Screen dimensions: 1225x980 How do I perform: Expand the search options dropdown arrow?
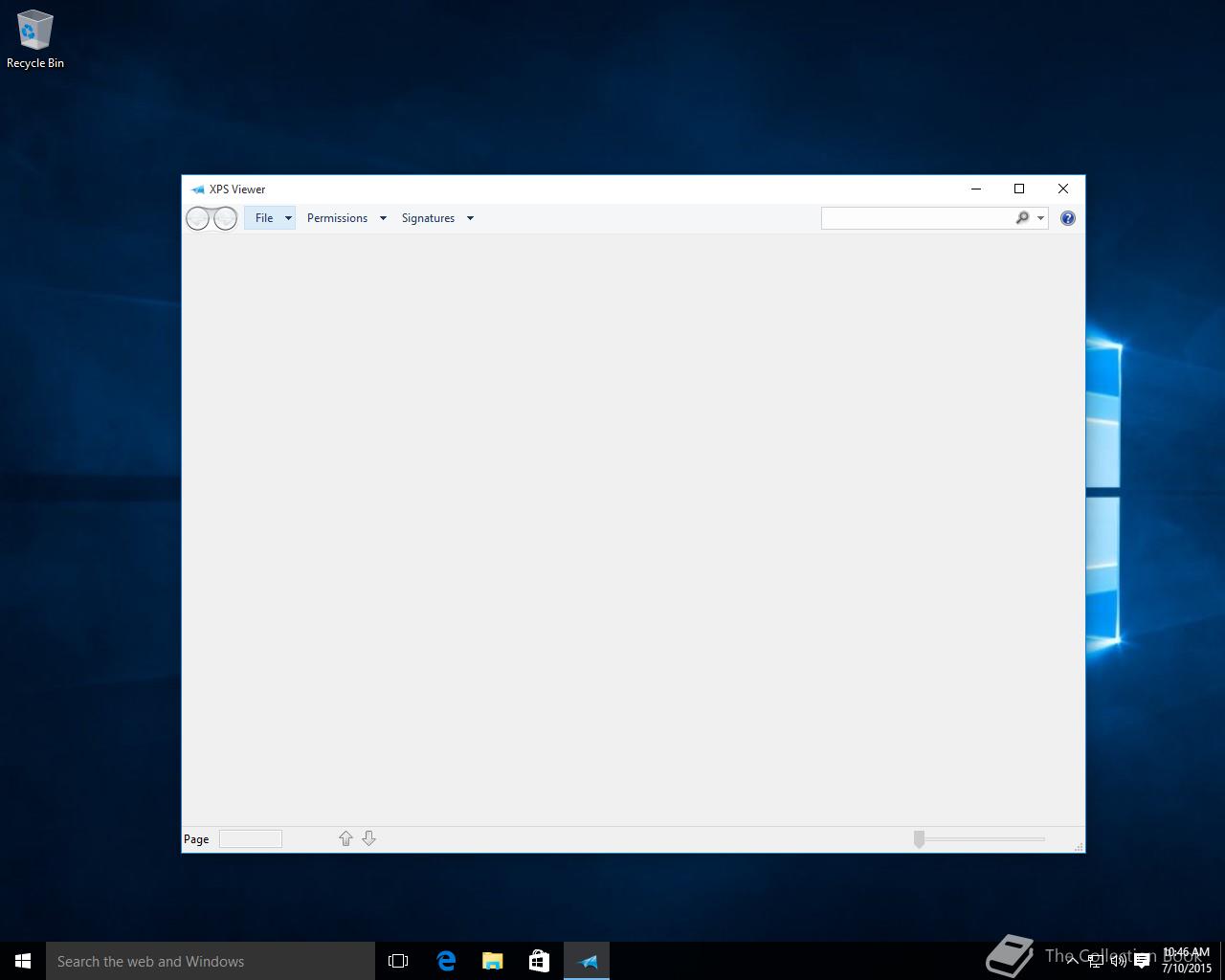coord(1040,218)
